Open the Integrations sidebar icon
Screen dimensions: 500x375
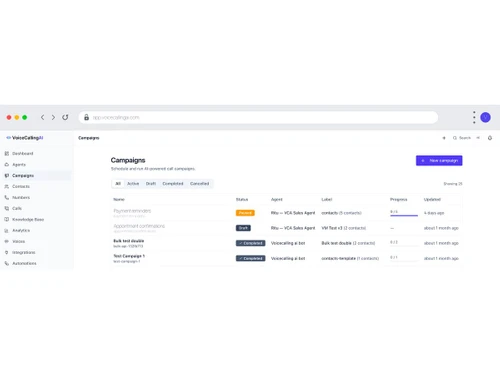(7, 252)
